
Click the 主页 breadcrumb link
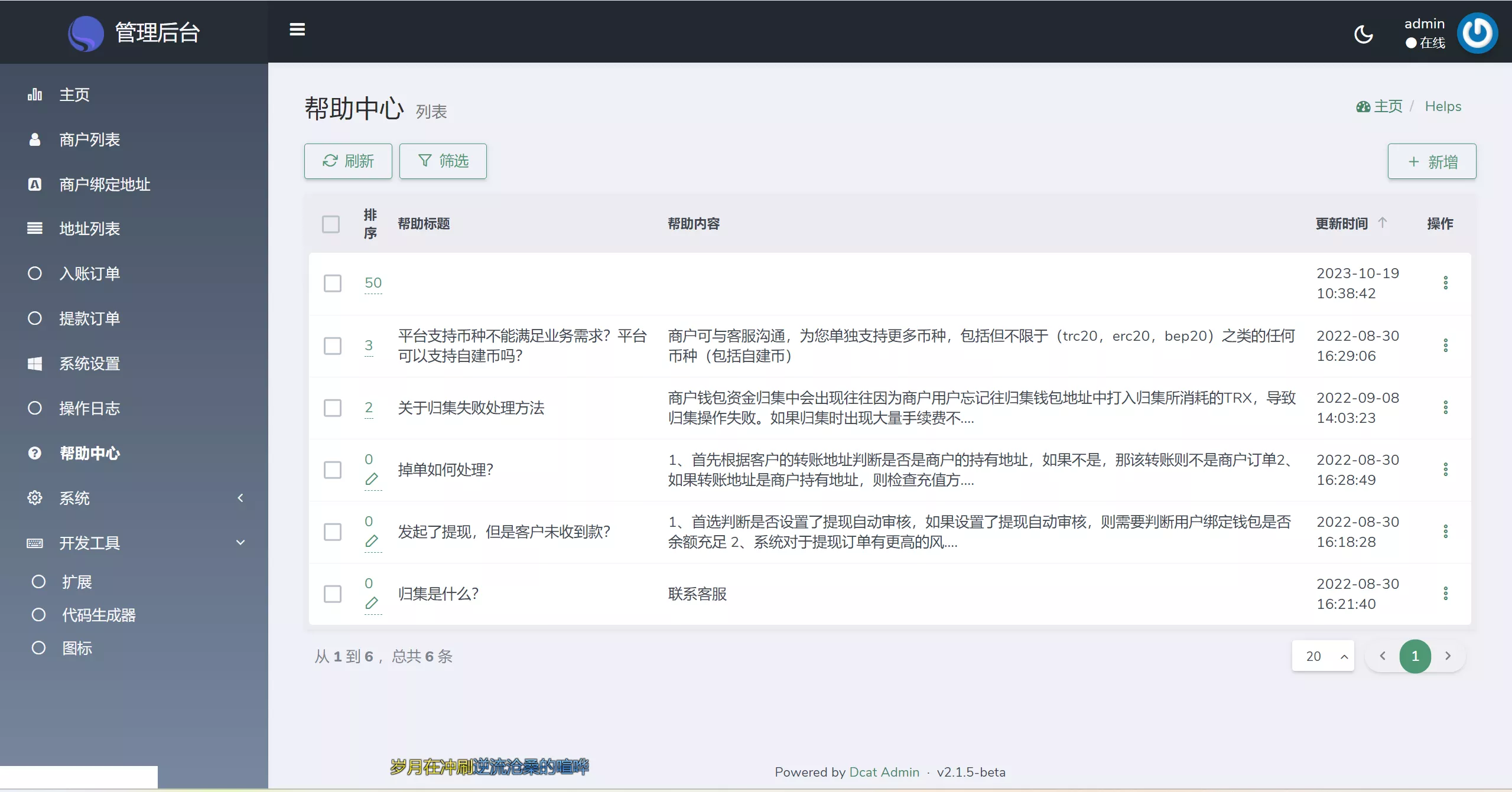pyautogui.click(x=1387, y=106)
